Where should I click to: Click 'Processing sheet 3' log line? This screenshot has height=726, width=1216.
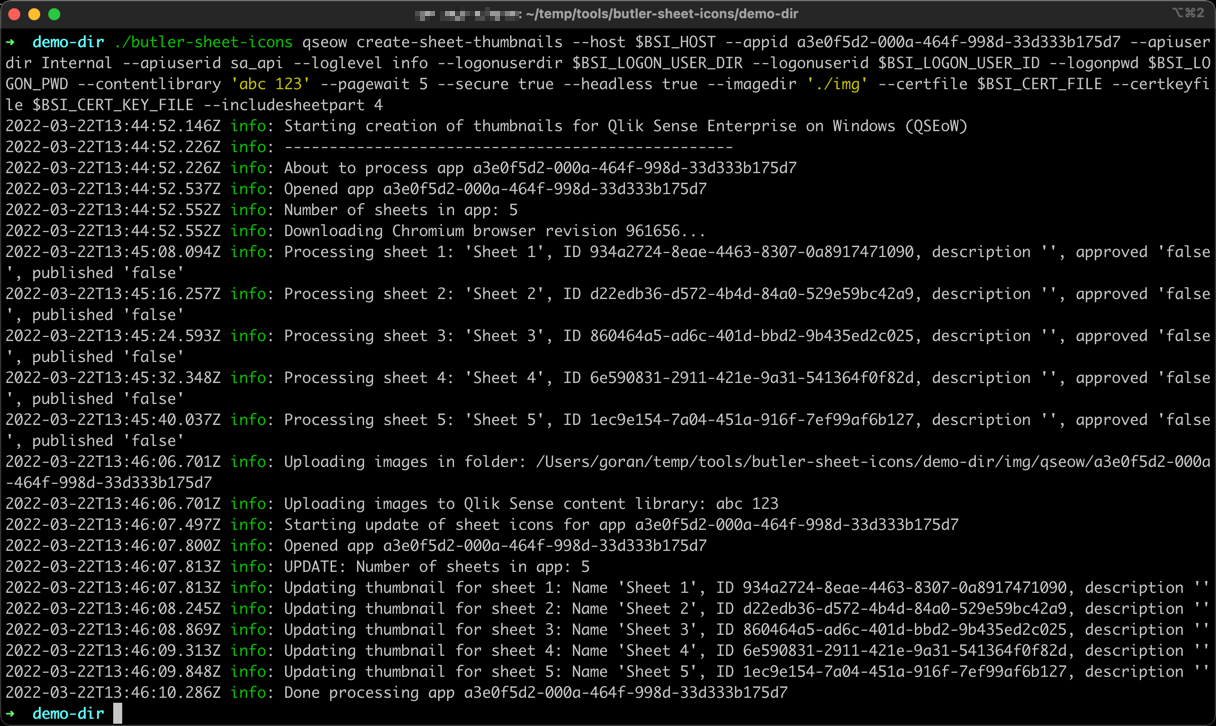[608, 346]
